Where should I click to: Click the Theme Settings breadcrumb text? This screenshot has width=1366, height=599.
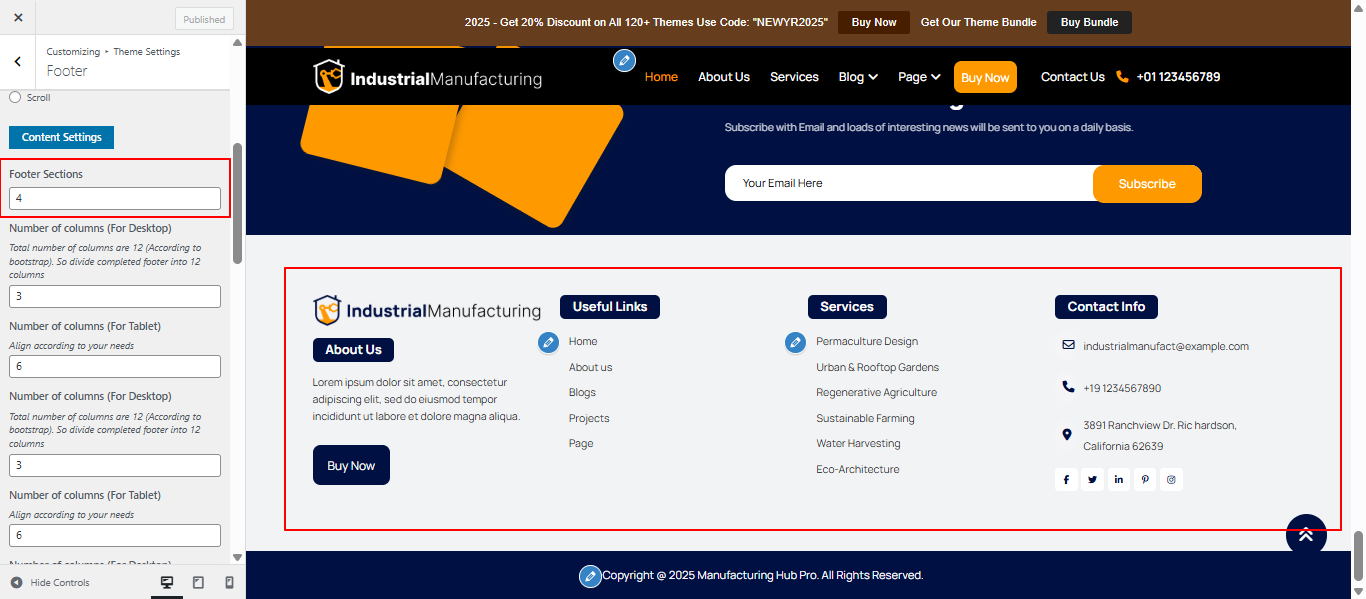(x=147, y=52)
